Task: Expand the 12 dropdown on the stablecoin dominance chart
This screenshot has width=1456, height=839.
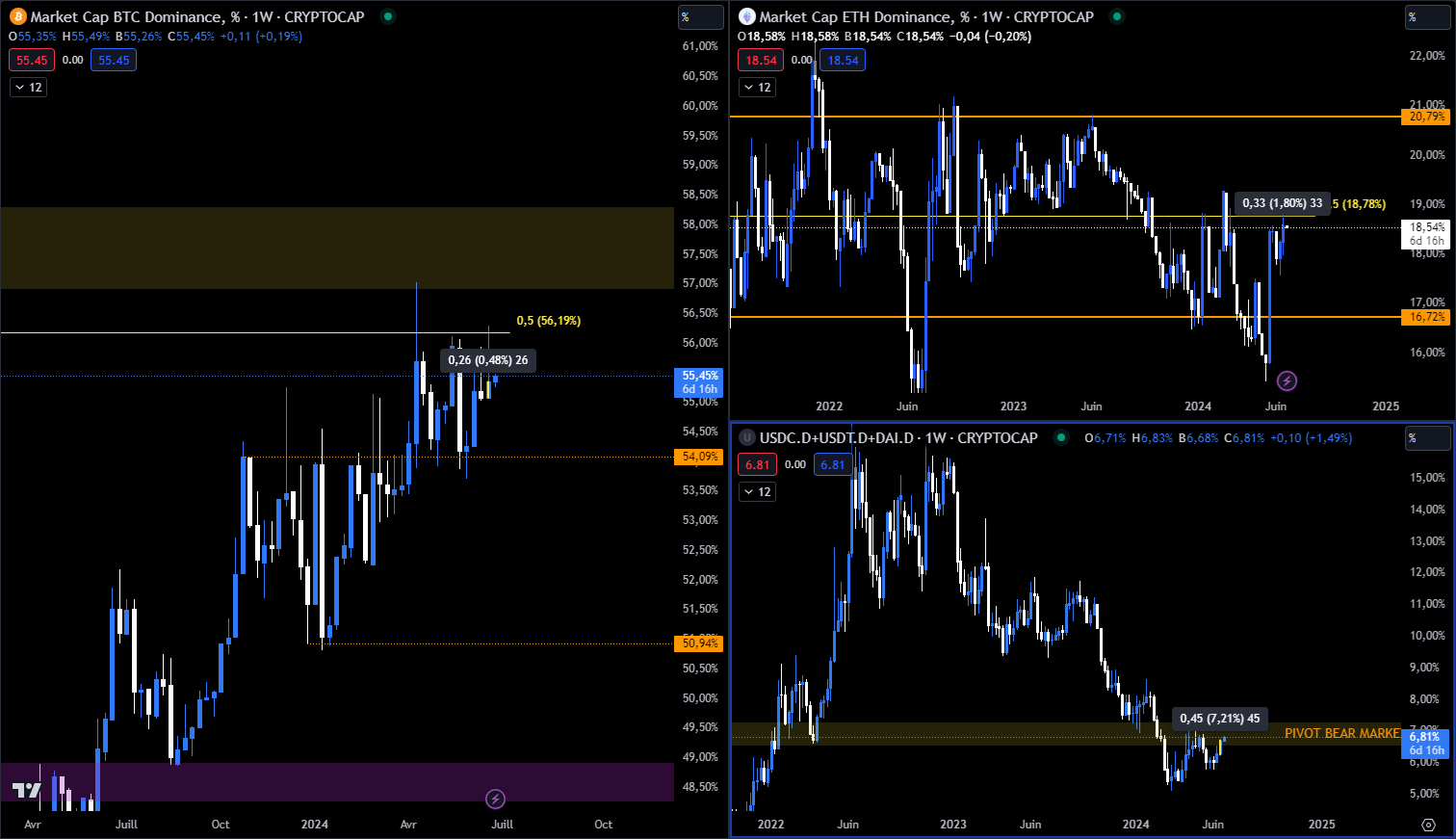Action: pyautogui.click(x=758, y=491)
